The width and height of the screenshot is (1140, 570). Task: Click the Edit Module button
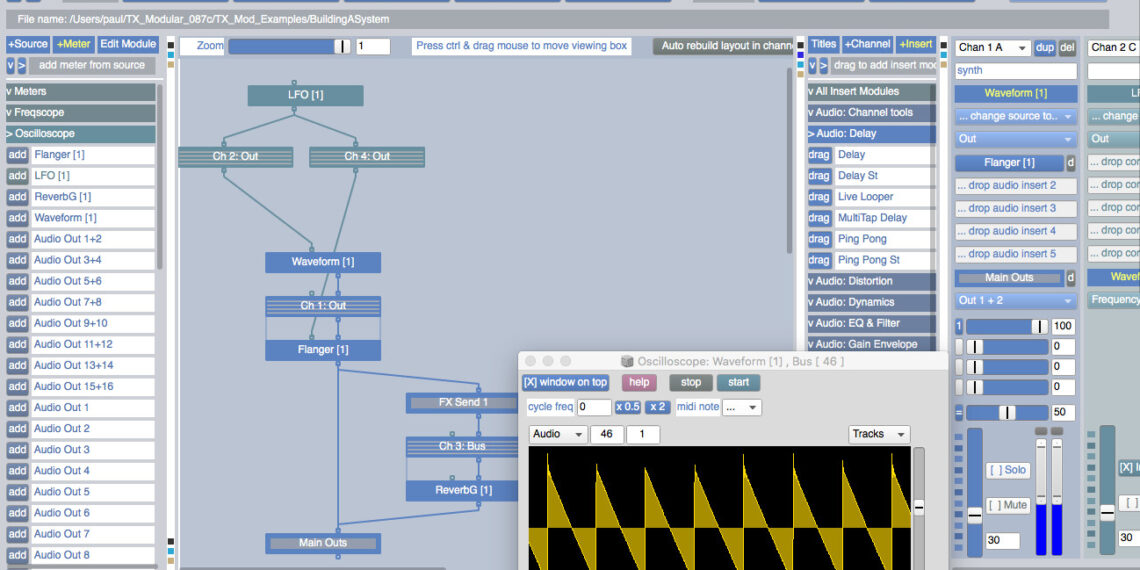click(127, 44)
